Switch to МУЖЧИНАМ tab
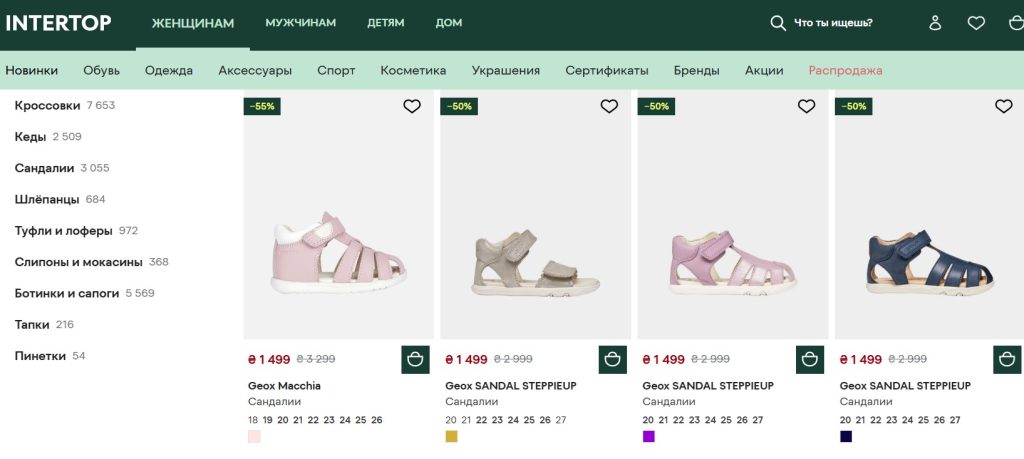Image resolution: width=1024 pixels, height=459 pixels. tap(300, 23)
